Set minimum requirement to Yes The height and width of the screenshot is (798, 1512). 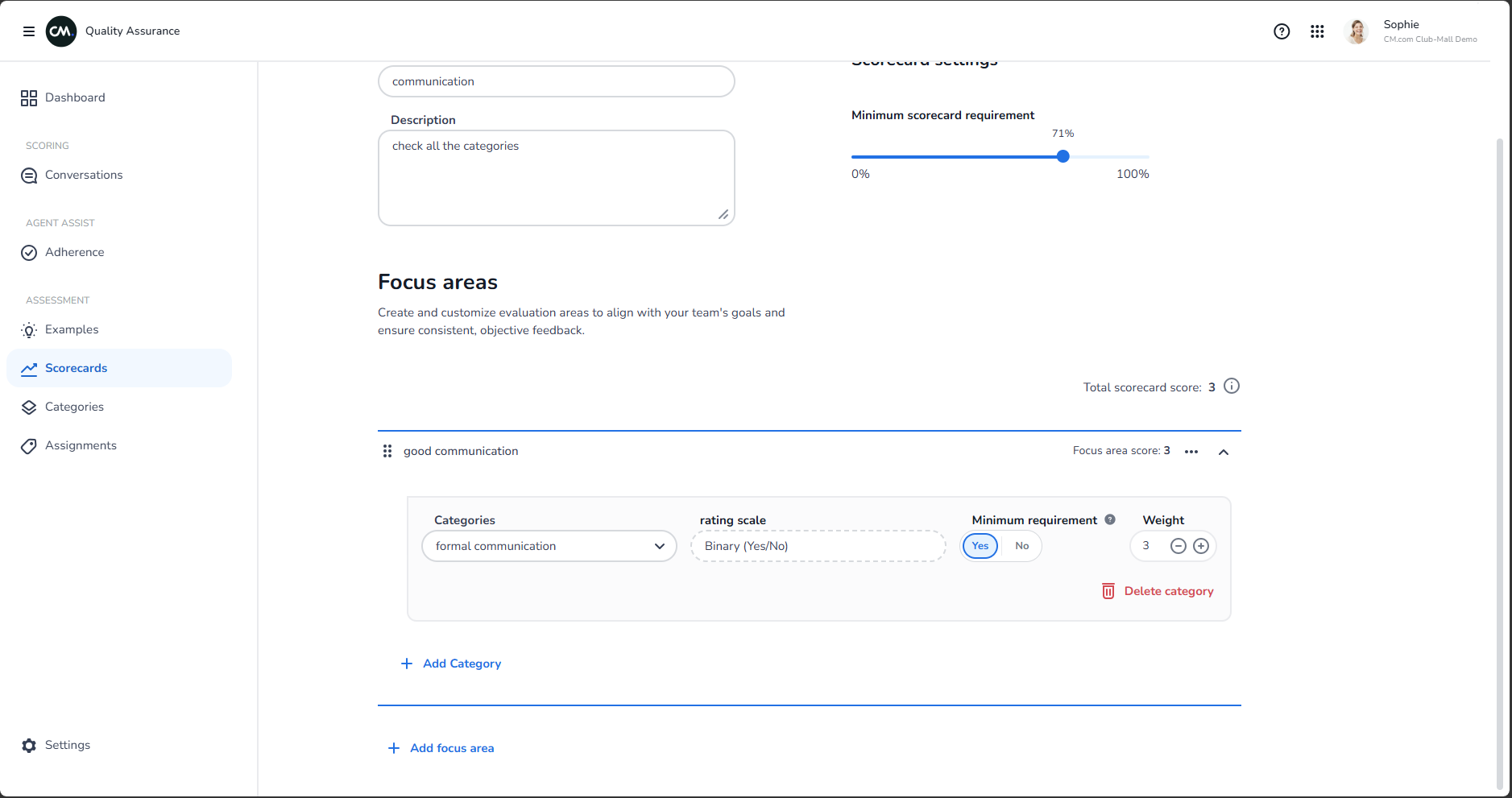(x=980, y=546)
